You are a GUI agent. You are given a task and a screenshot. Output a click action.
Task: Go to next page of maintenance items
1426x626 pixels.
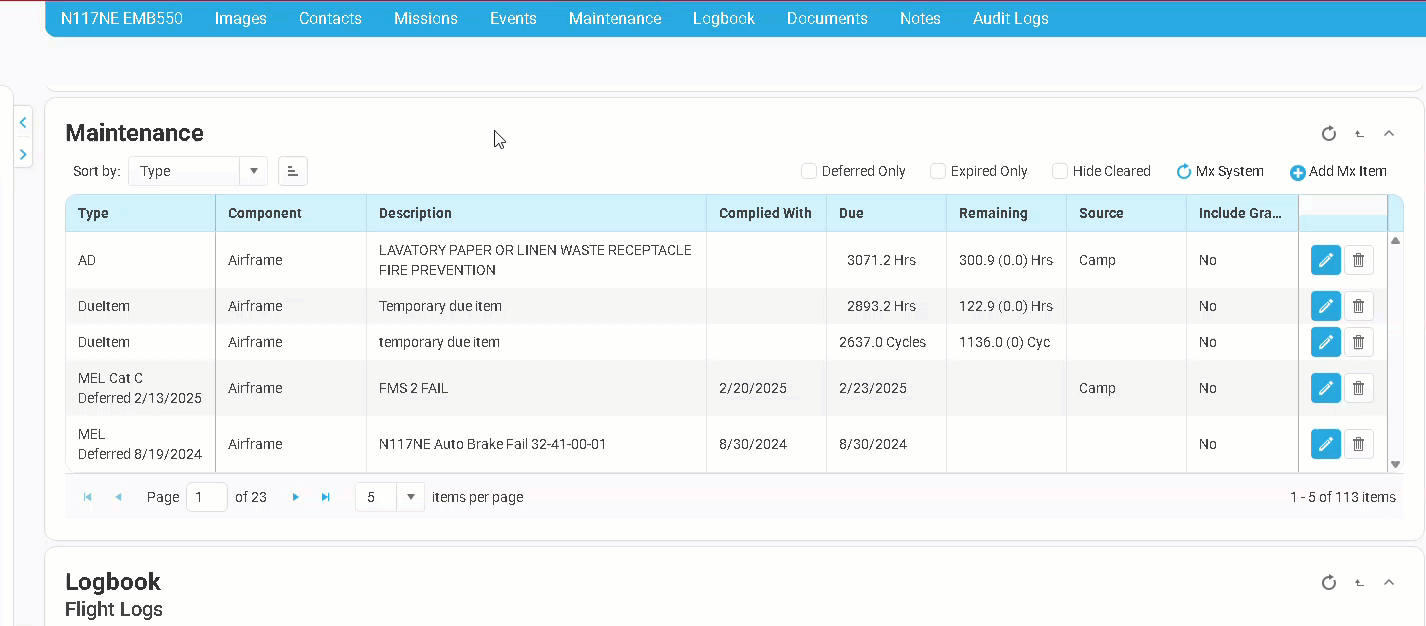click(295, 497)
